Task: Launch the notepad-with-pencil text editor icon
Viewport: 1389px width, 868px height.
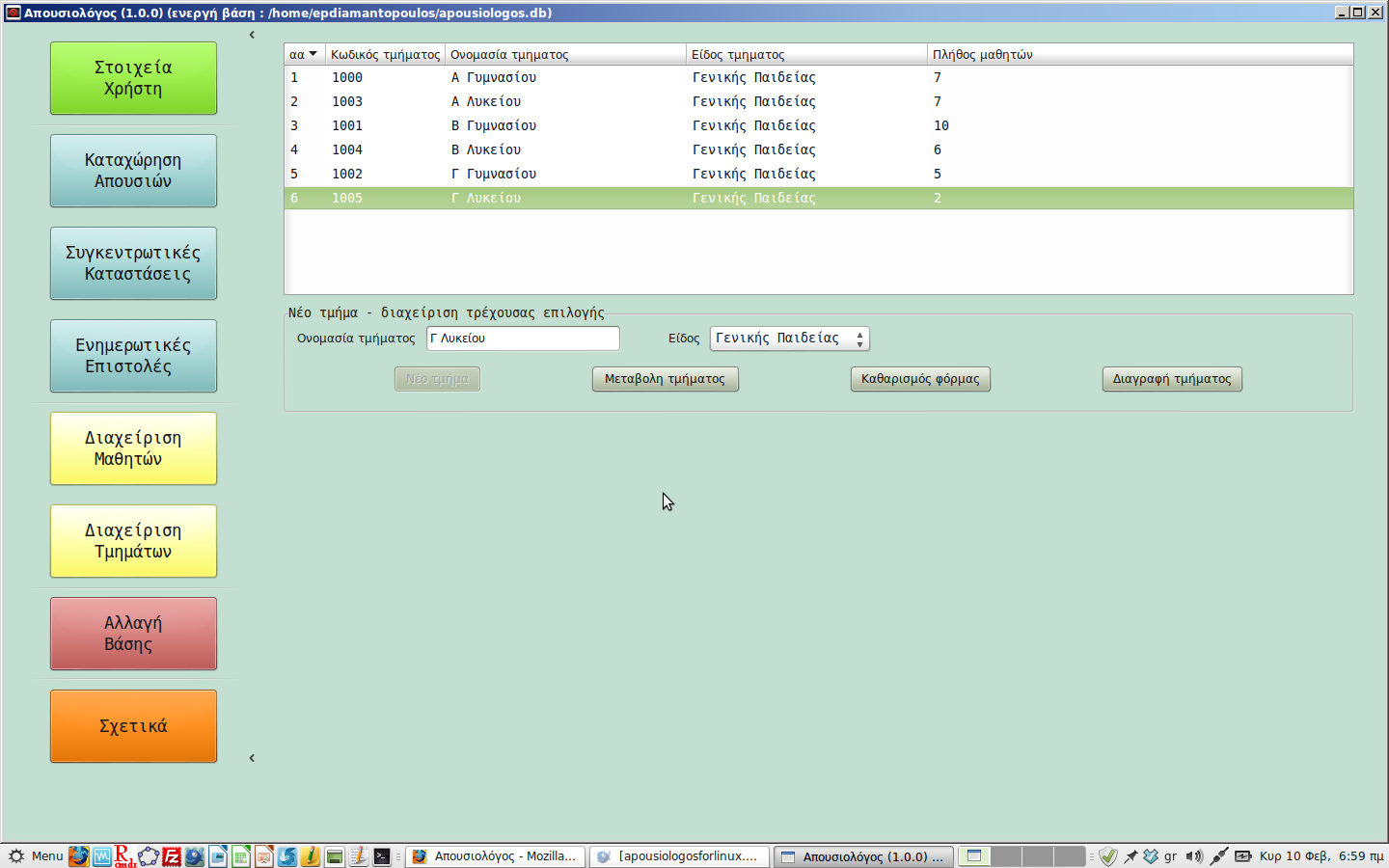Action: (358, 856)
